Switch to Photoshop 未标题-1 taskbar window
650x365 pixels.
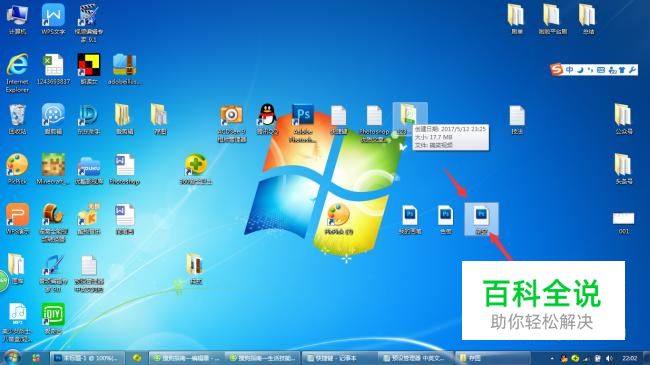[x=87, y=358]
